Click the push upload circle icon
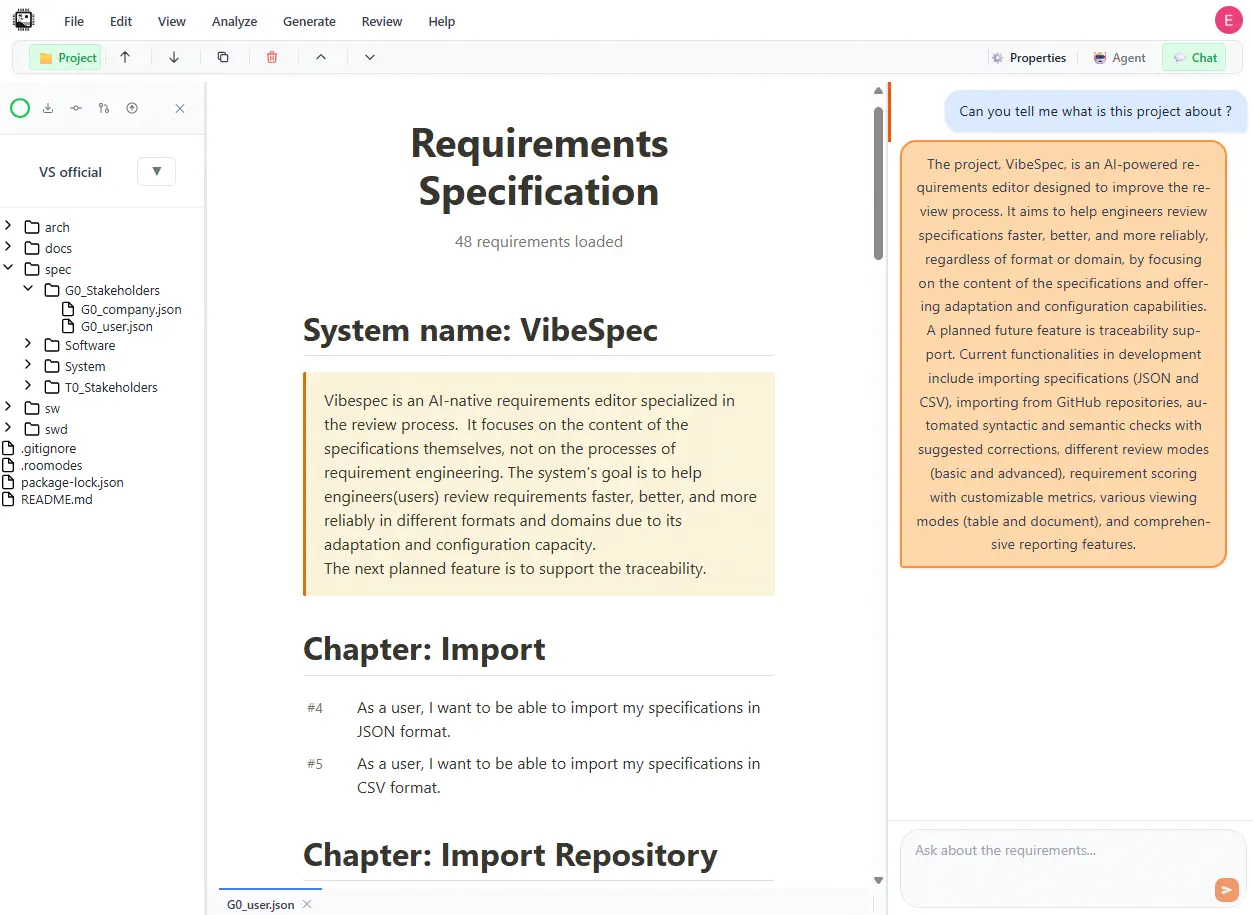1253x915 pixels. [132, 108]
